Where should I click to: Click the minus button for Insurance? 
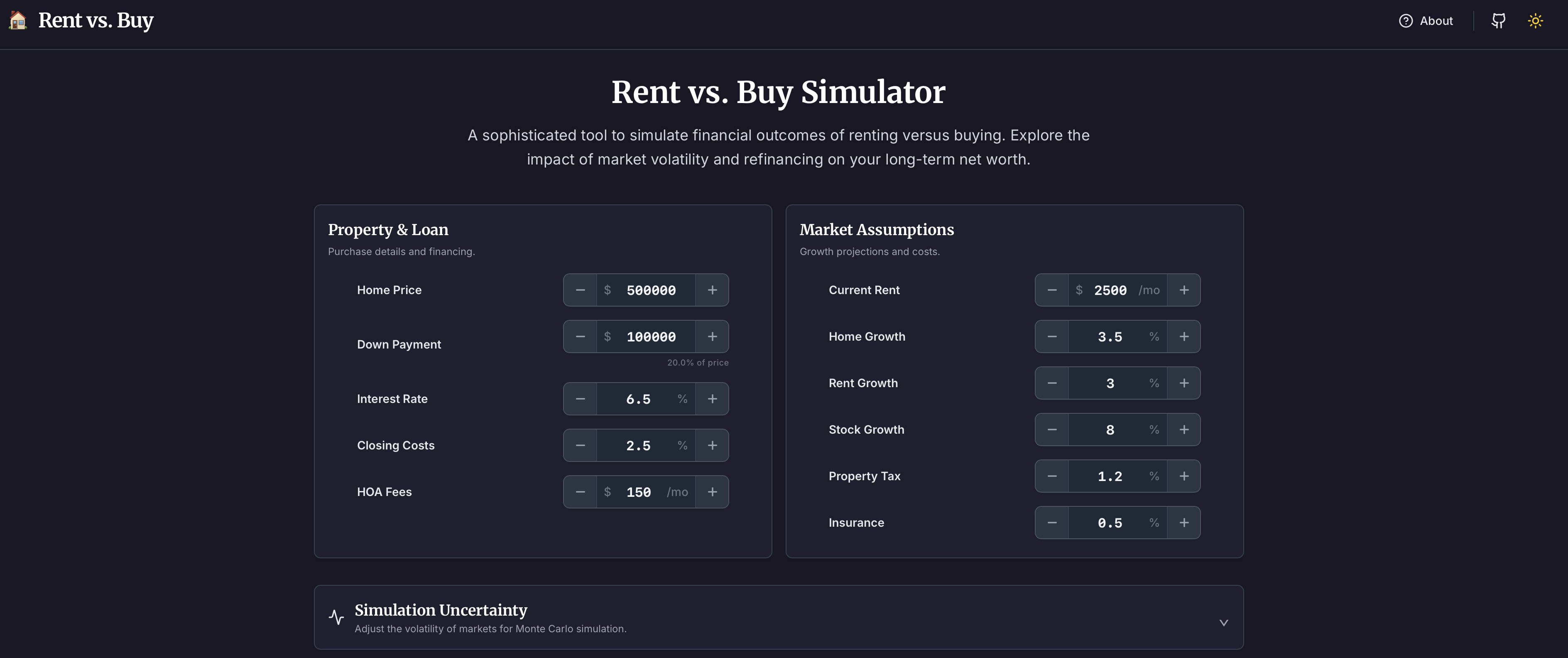1052,522
